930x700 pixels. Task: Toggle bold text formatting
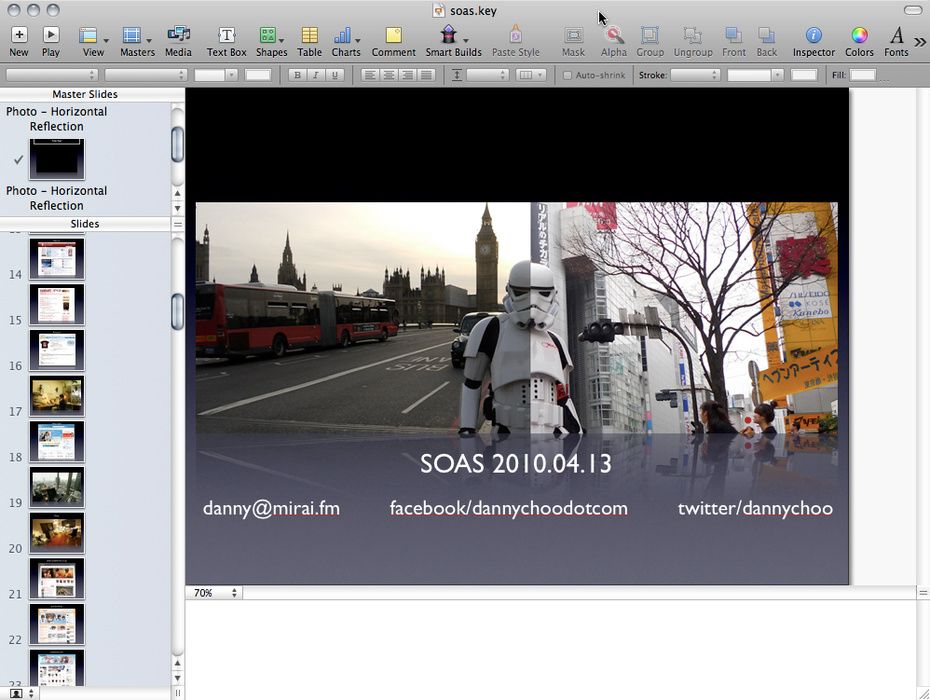click(296, 75)
